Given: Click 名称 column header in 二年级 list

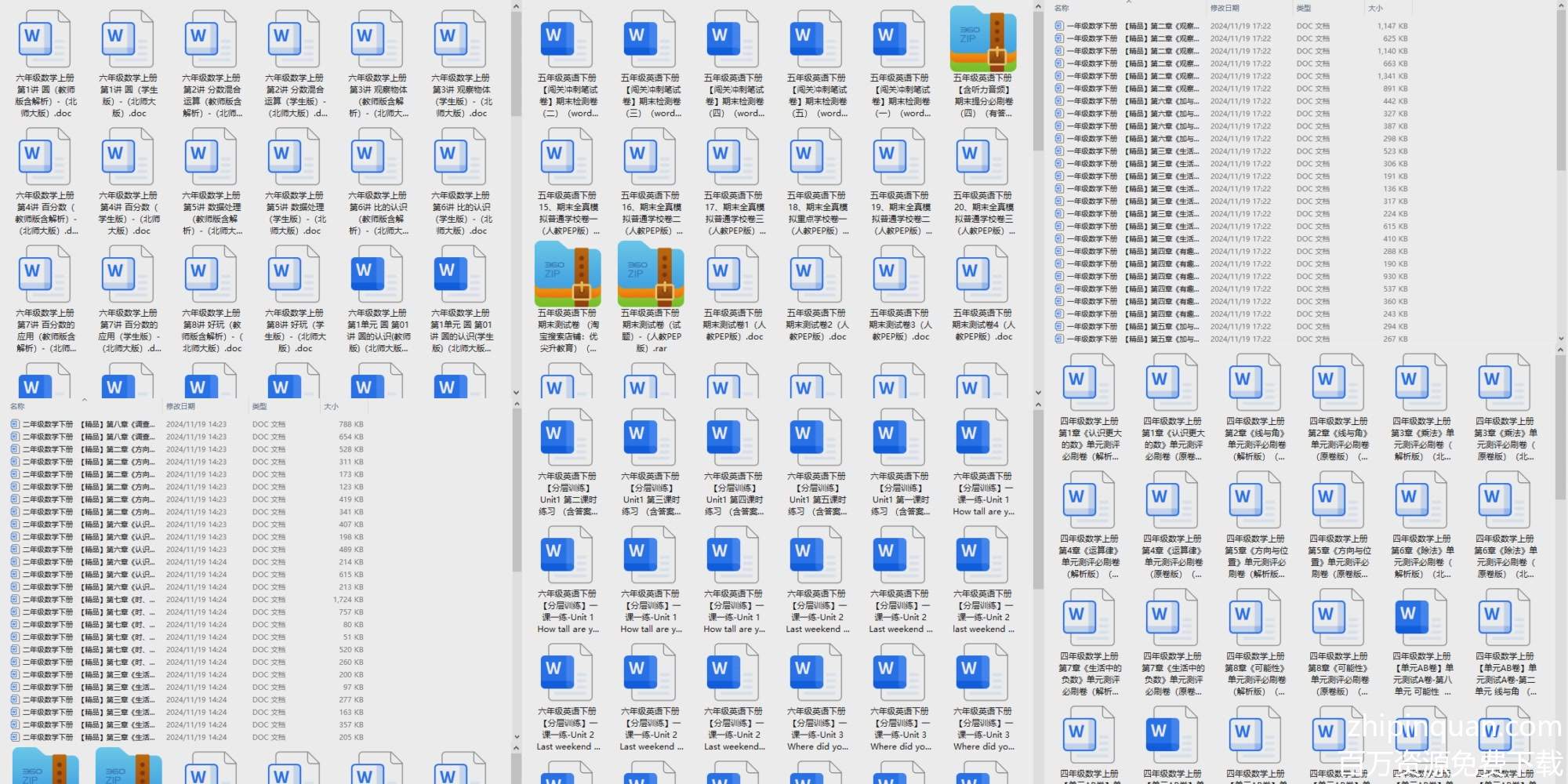Looking at the screenshot, I should click(x=17, y=406).
